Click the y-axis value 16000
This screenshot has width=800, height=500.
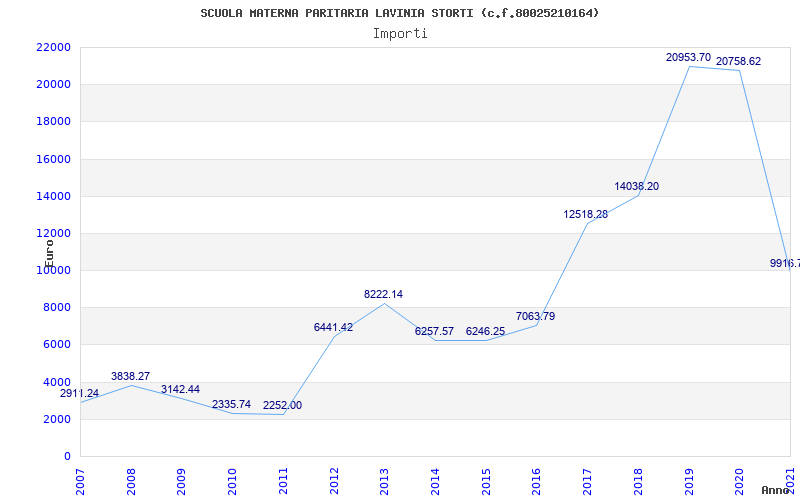[53, 159]
